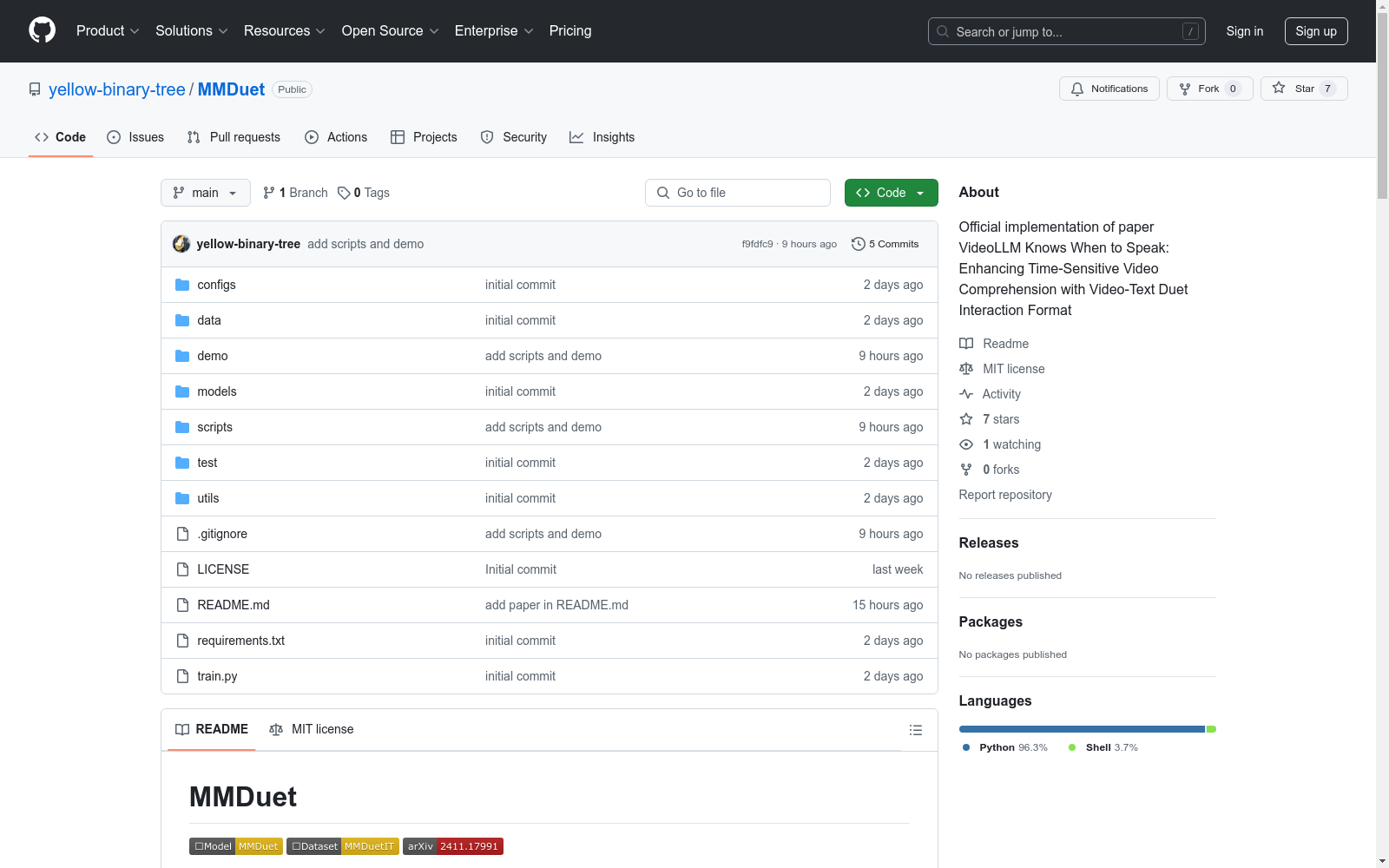The width and height of the screenshot is (1389, 868).
Task: Click the Python 96.3% language entry
Action: point(1005,747)
